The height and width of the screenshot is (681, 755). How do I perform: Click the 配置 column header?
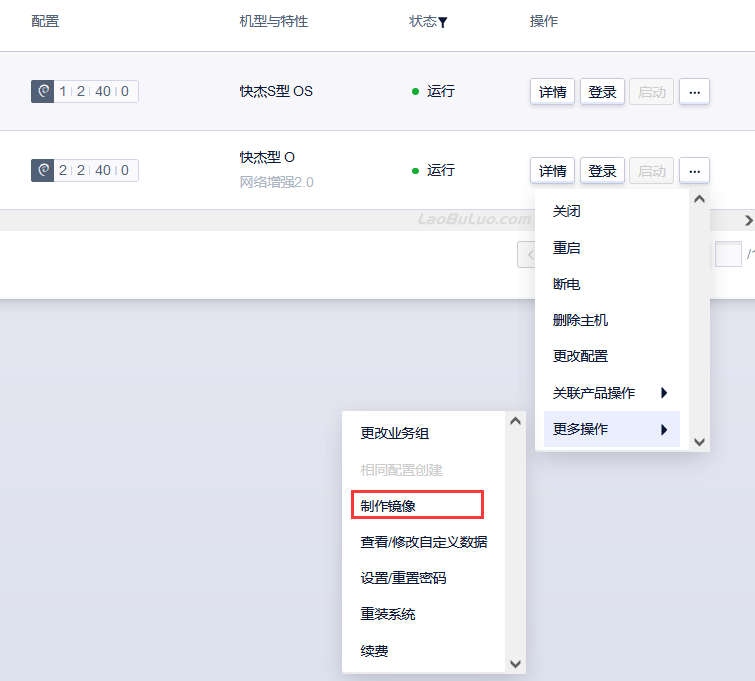45,21
